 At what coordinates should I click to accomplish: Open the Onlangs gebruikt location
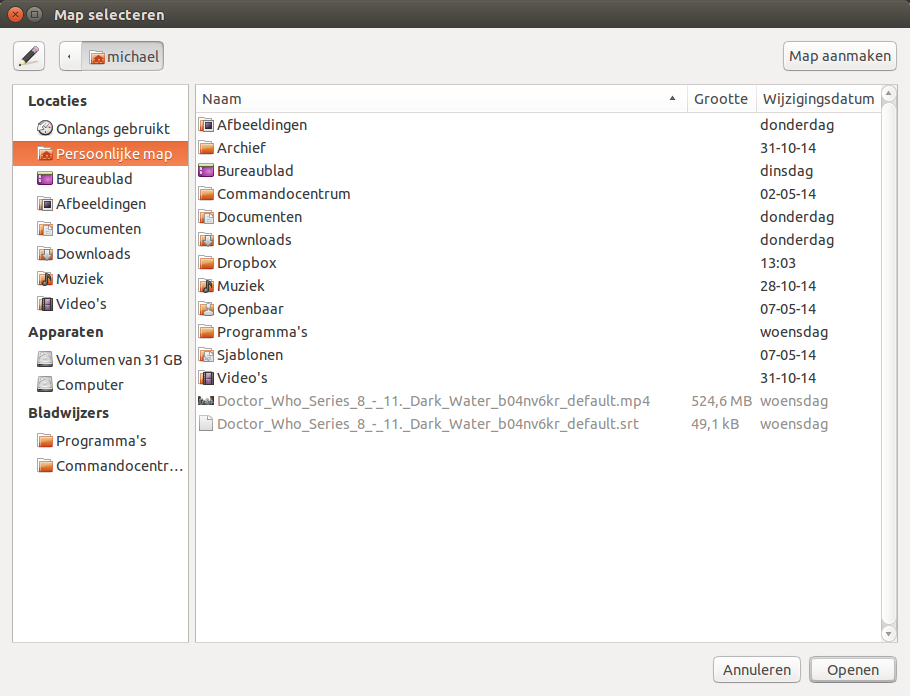click(112, 129)
